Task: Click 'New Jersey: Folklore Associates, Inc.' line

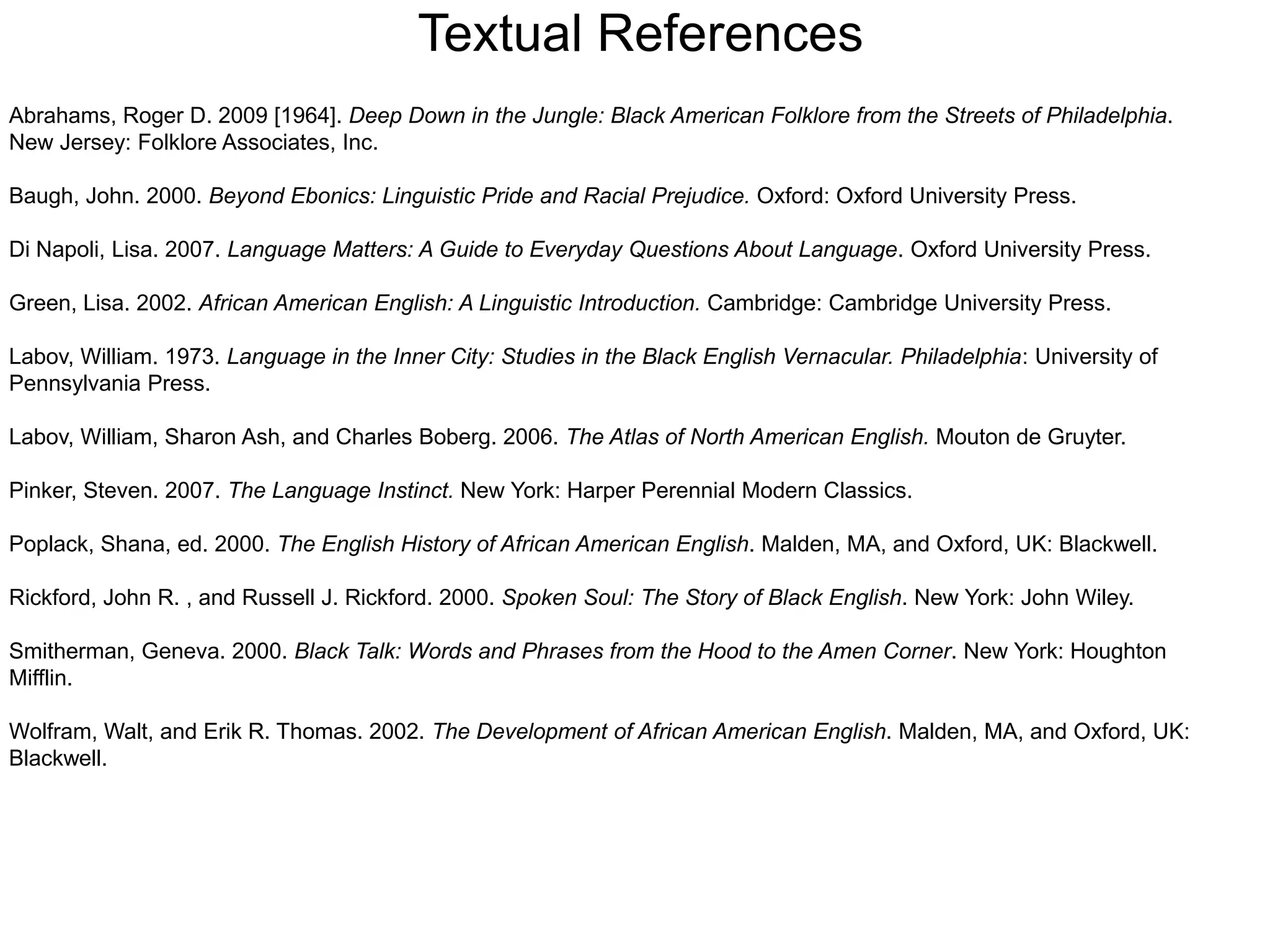Action: click(x=193, y=143)
